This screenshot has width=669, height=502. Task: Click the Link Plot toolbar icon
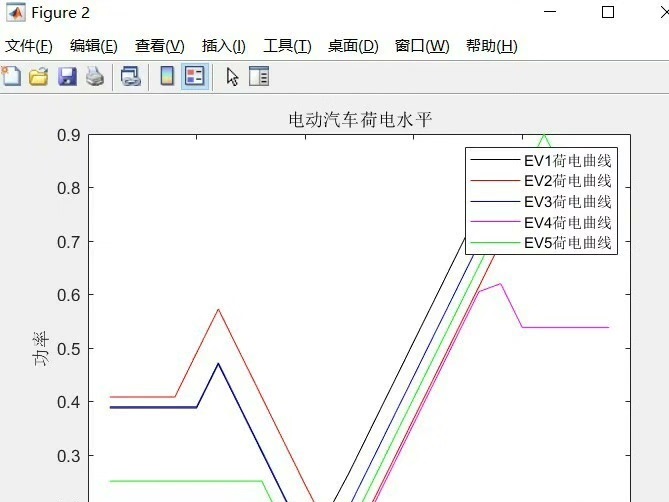131,77
